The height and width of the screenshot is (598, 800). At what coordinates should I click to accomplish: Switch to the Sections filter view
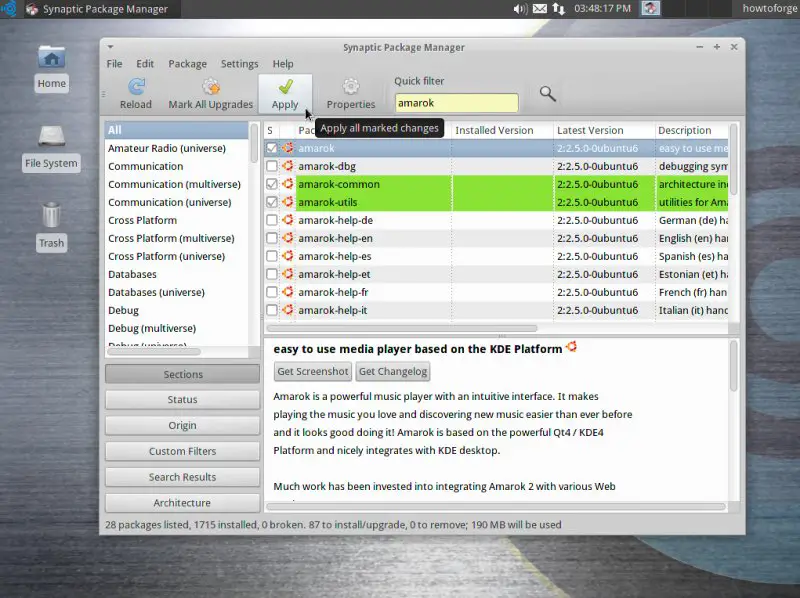pyautogui.click(x=183, y=374)
